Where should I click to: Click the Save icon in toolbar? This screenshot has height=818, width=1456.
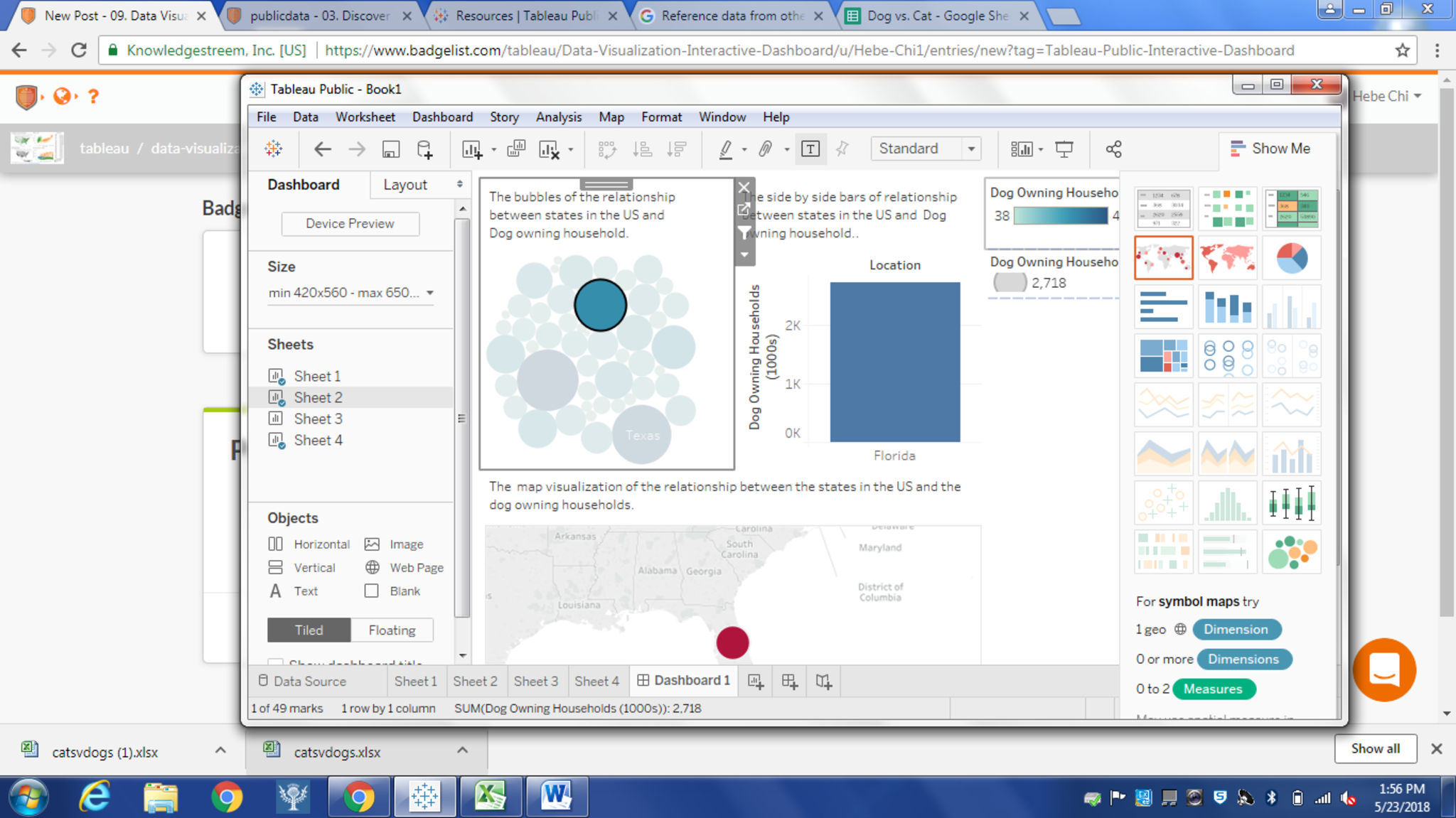390,149
